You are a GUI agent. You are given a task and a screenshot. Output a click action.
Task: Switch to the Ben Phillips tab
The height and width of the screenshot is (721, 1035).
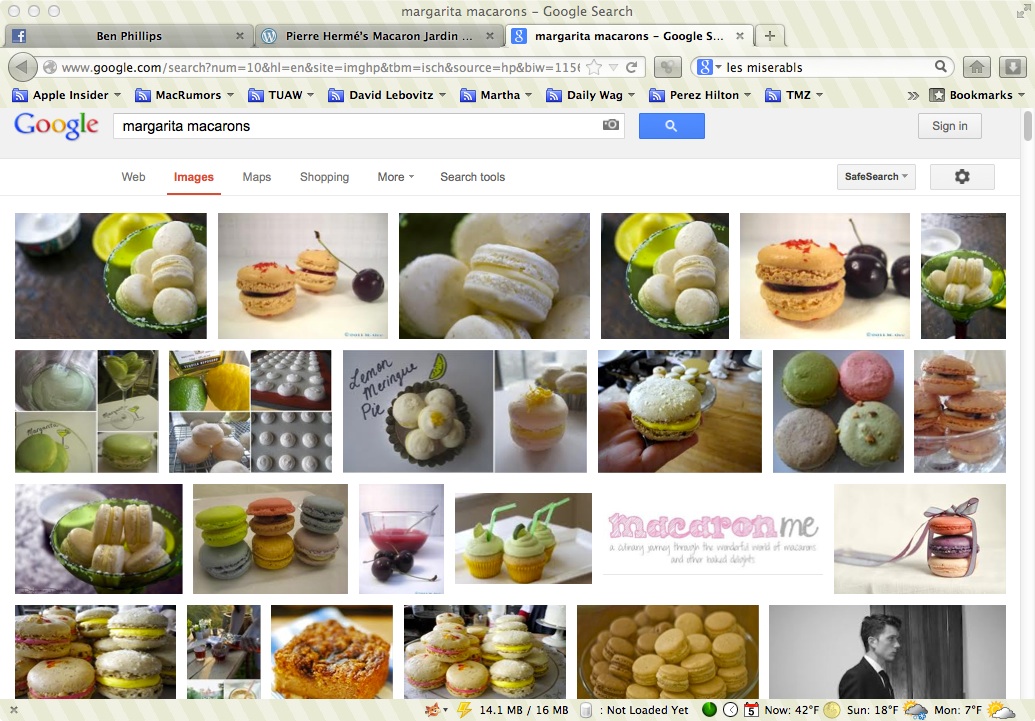pos(128,36)
